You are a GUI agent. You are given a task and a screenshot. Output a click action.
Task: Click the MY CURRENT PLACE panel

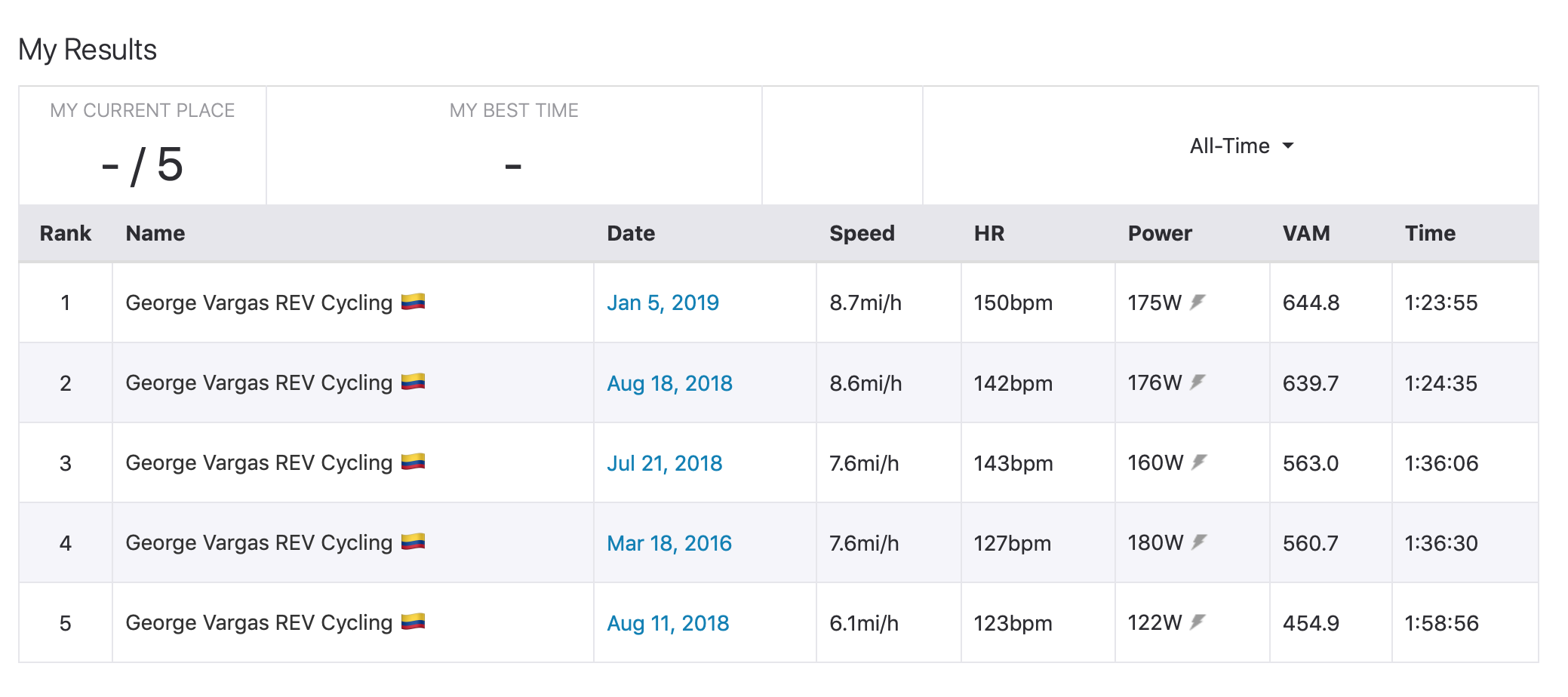click(x=143, y=145)
